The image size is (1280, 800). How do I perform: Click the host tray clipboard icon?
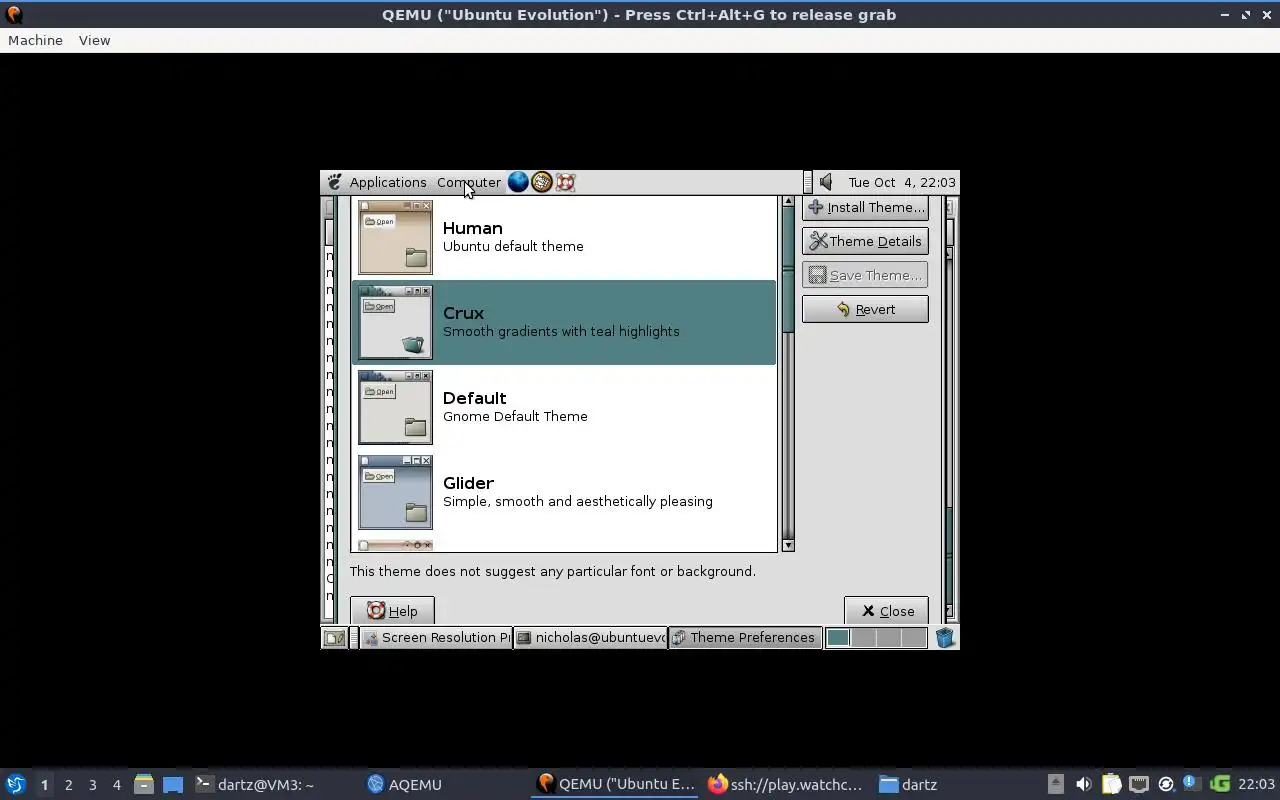click(1111, 784)
